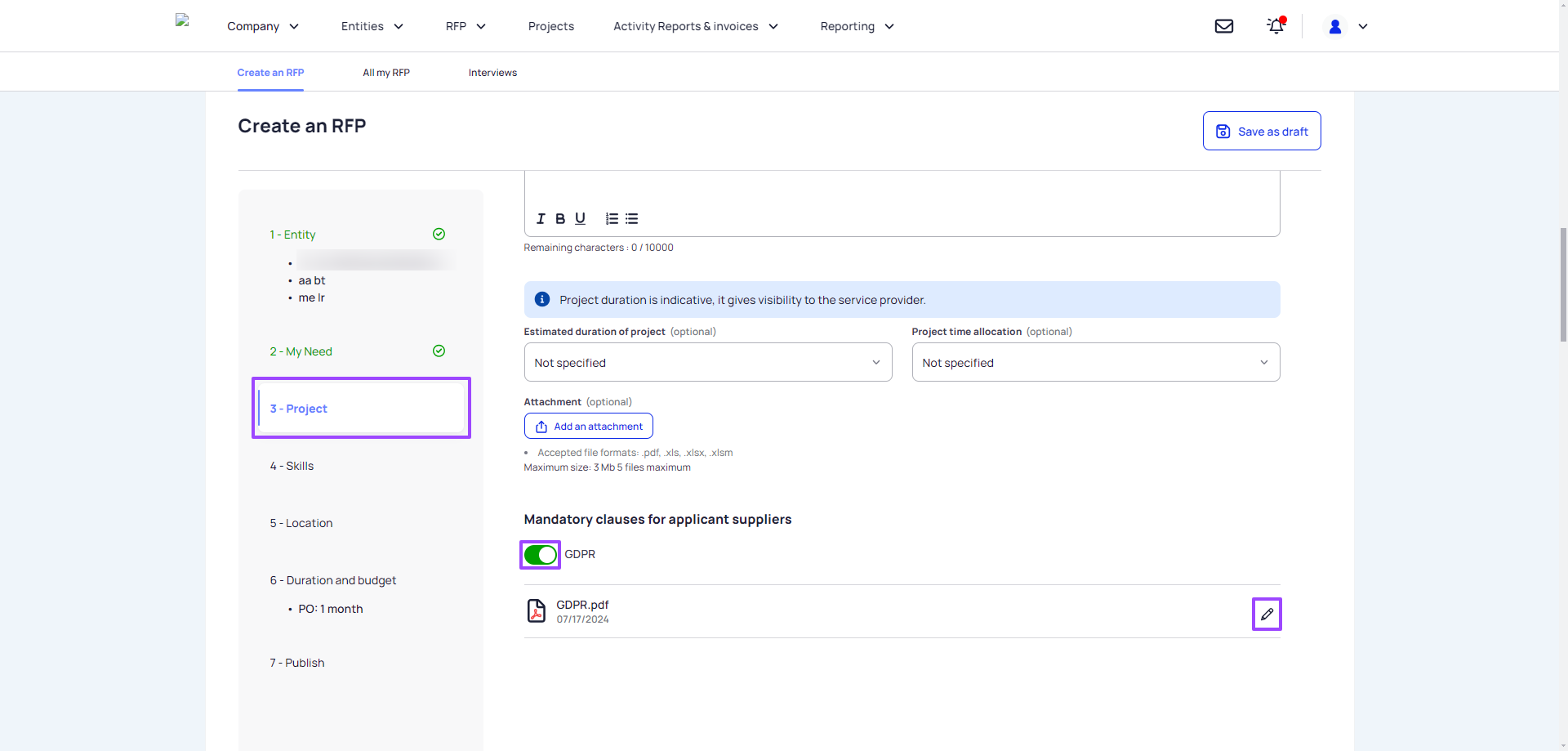The width and height of the screenshot is (1568, 751).
Task: Expand the Entities menu
Action: point(372,26)
